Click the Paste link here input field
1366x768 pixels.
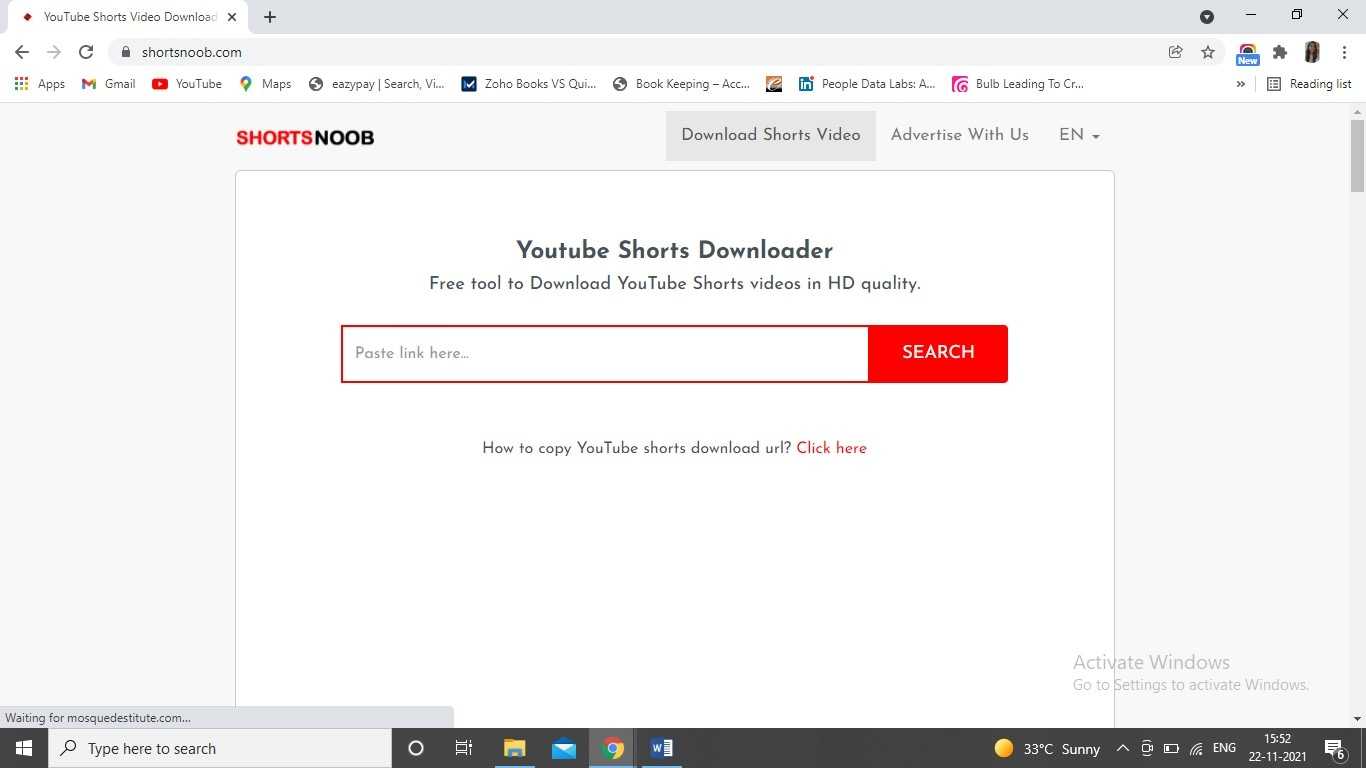605,353
